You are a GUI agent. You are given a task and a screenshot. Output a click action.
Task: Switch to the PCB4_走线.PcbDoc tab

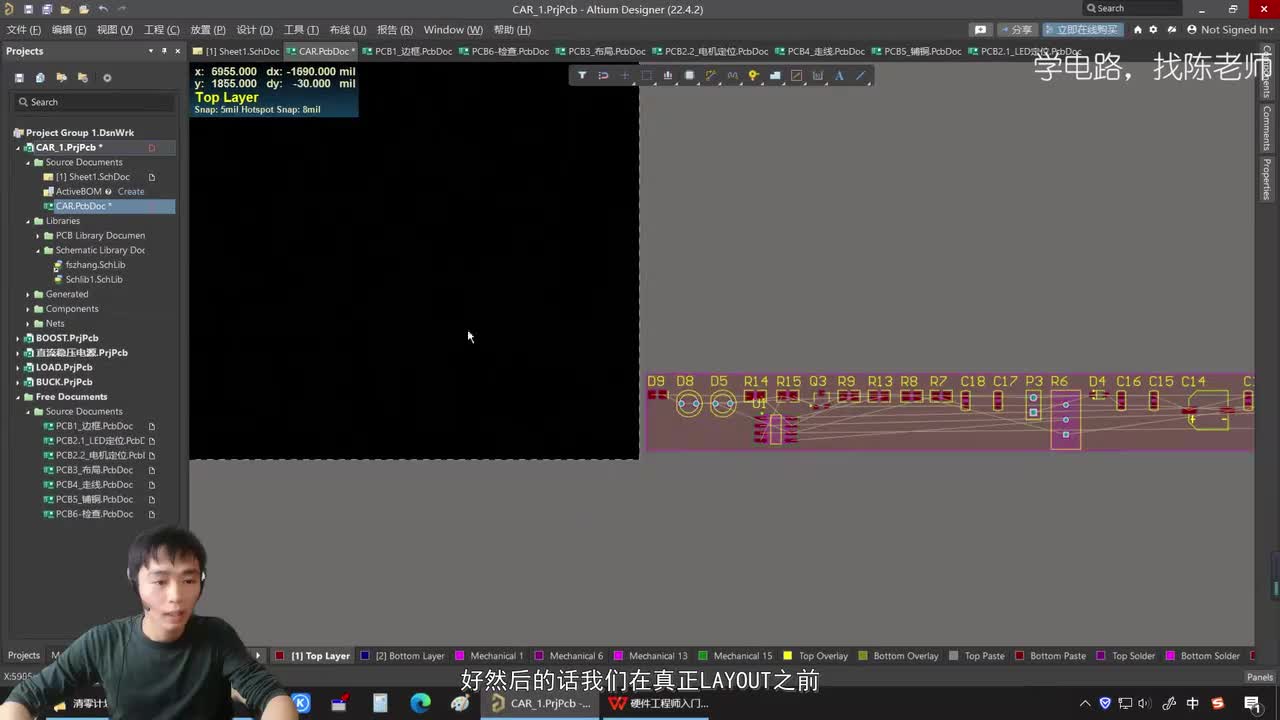819,51
